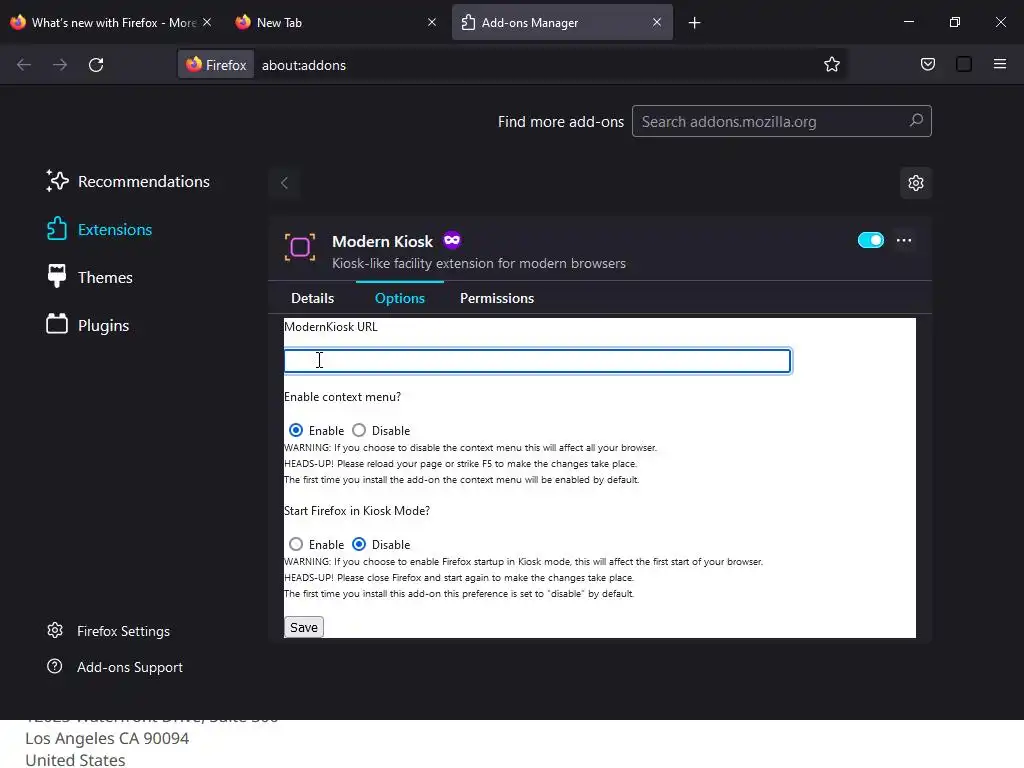Click the ModernKiosk URL input field
Image resolution: width=1024 pixels, height=768 pixels.
[537, 361]
